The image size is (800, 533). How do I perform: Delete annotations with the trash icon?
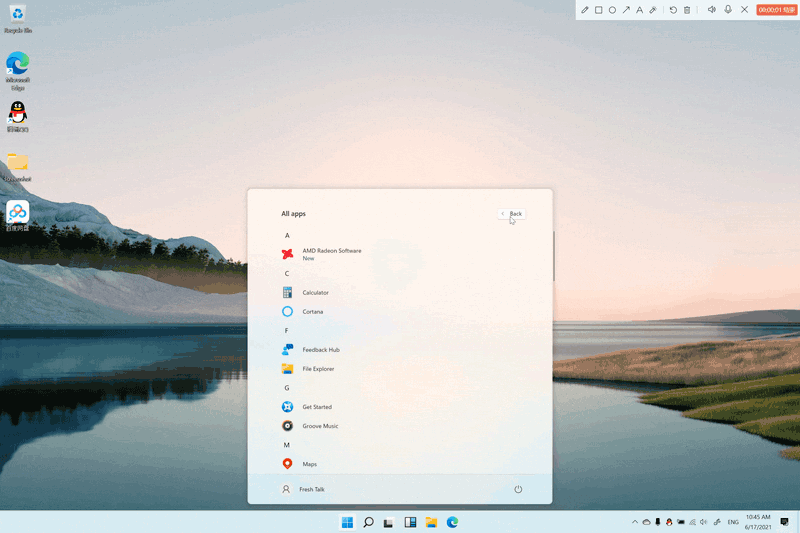tap(687, 10)
